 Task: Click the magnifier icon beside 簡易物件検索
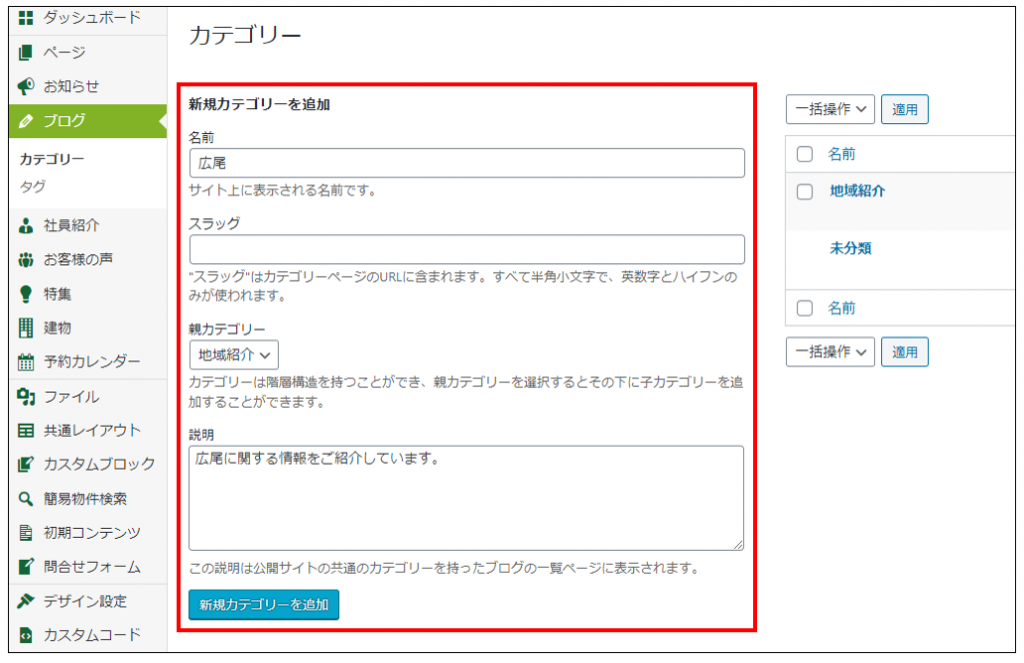[x=26, y=499]
